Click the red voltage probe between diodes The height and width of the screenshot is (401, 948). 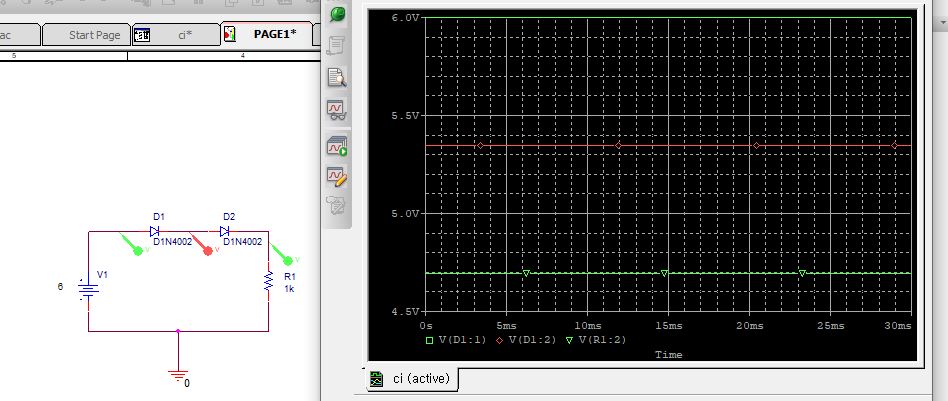pyautogui.click(x=201, y=244)
